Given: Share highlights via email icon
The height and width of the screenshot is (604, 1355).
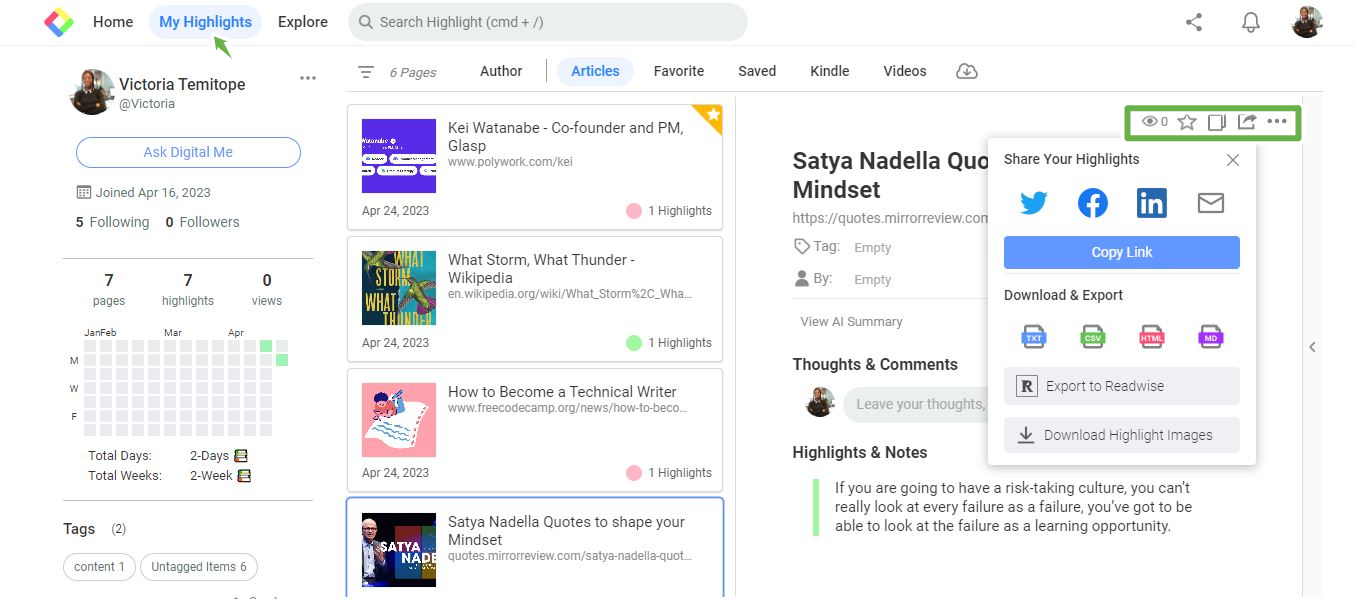Looking at the screenshot, I should [x=1211, y=203].
